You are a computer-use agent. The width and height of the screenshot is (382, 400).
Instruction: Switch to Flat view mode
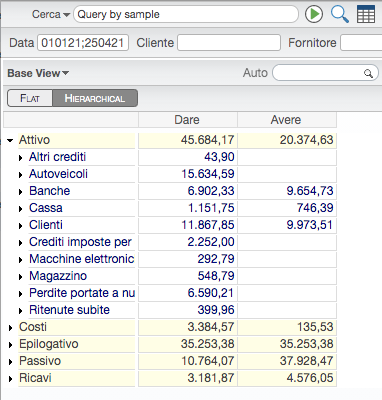coord(30,98)
